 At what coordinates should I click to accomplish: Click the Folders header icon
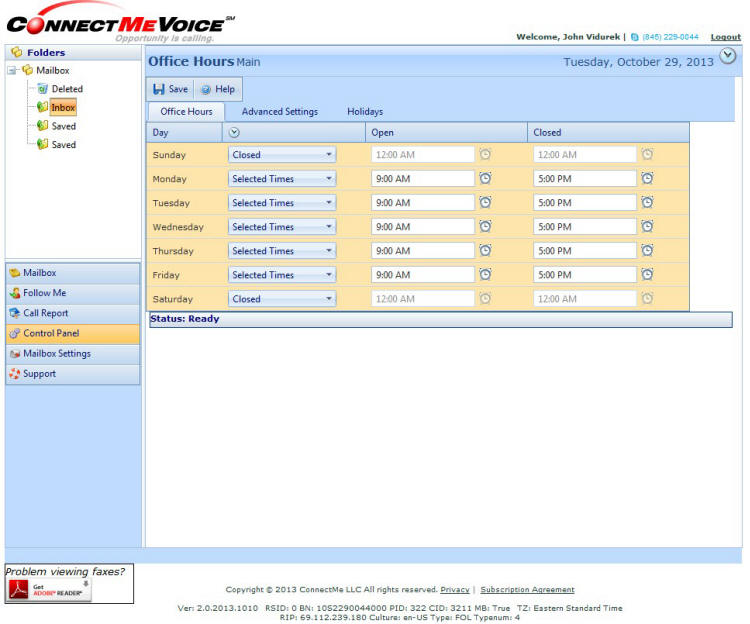(17, 52)
